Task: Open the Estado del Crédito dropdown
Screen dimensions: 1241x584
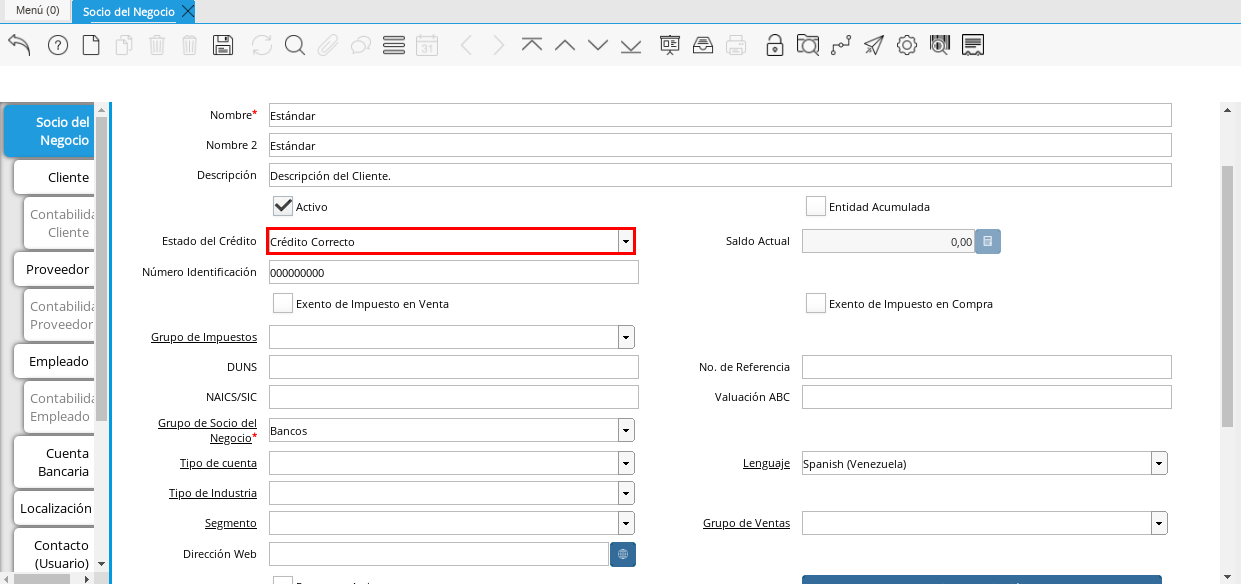Action: pyautogui.click(x=625, y=242)
